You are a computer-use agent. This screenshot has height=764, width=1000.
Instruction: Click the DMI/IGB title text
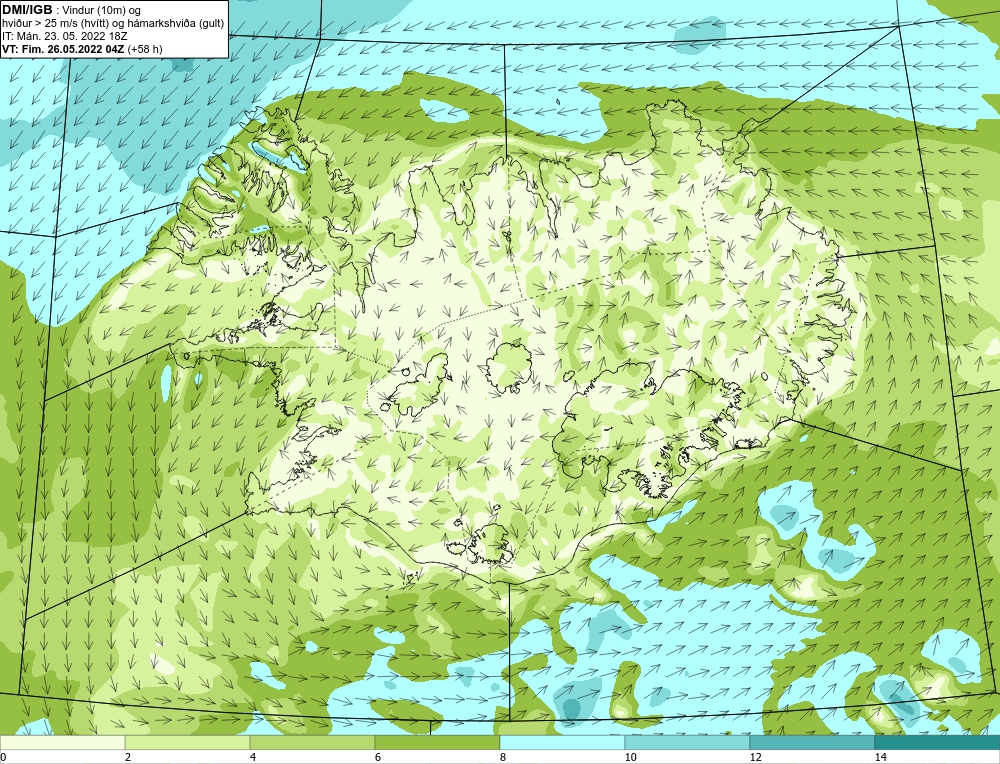pos(27,10)
